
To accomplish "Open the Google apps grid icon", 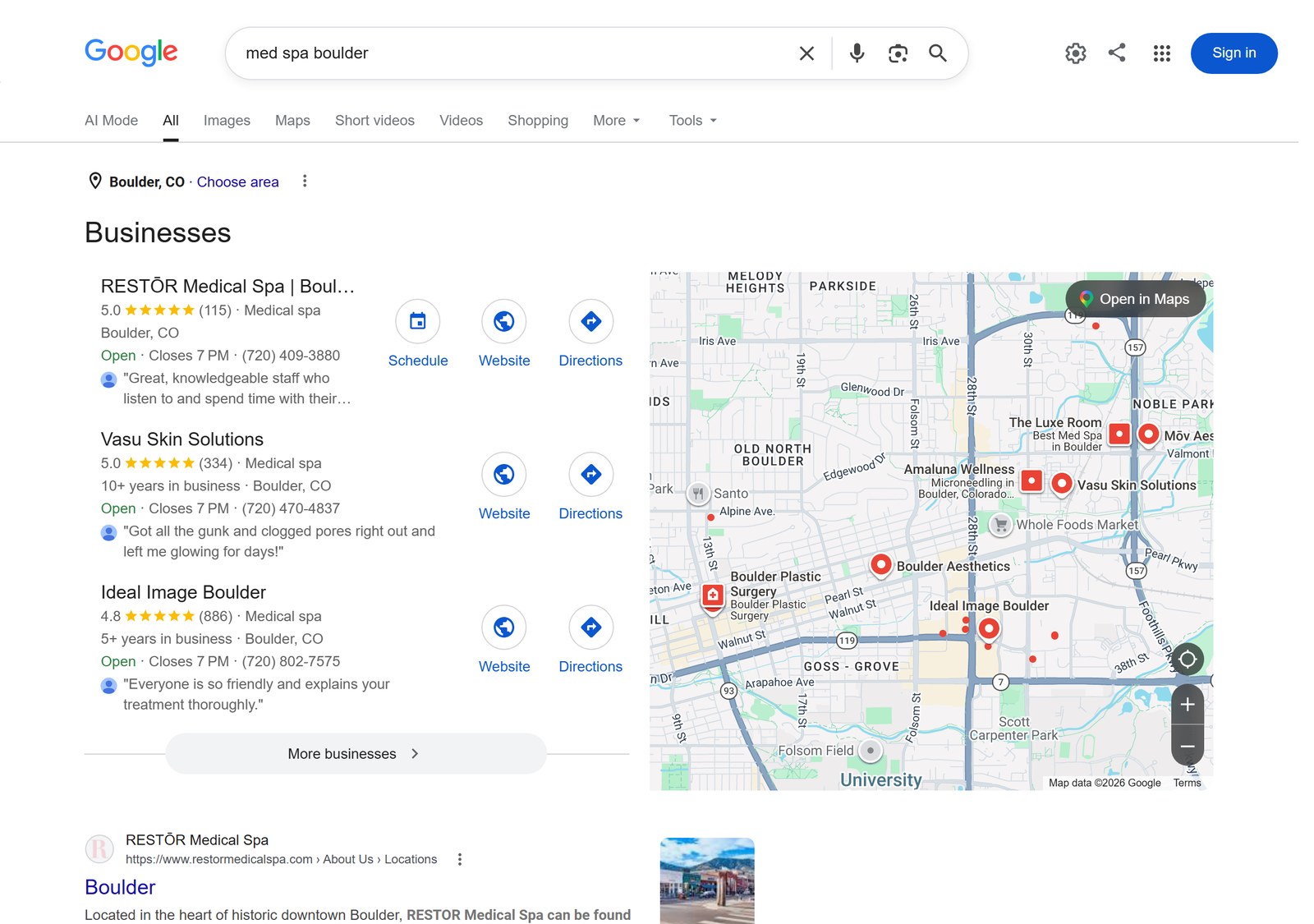I will 1161,53.
